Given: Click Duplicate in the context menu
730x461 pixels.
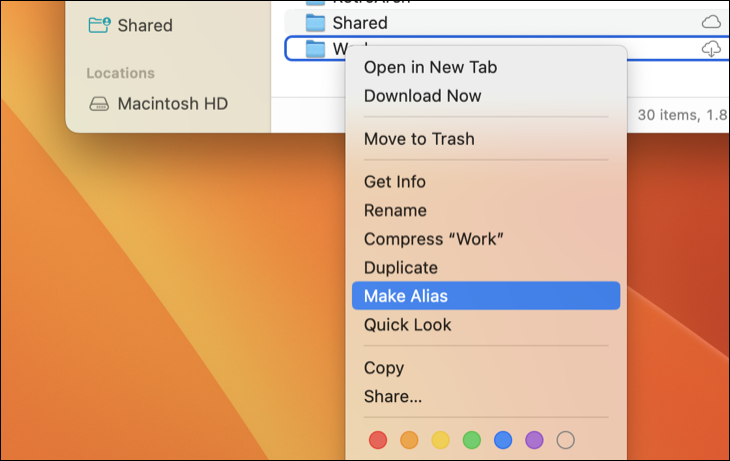Looking at the screenshot, I should pos(400,268).
